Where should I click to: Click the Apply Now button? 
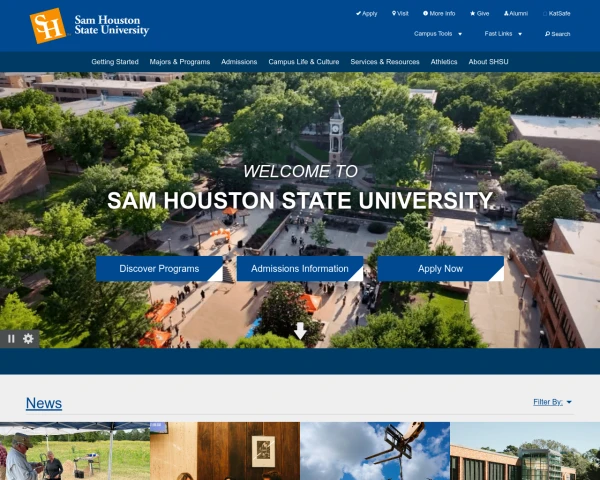(440, 269)
